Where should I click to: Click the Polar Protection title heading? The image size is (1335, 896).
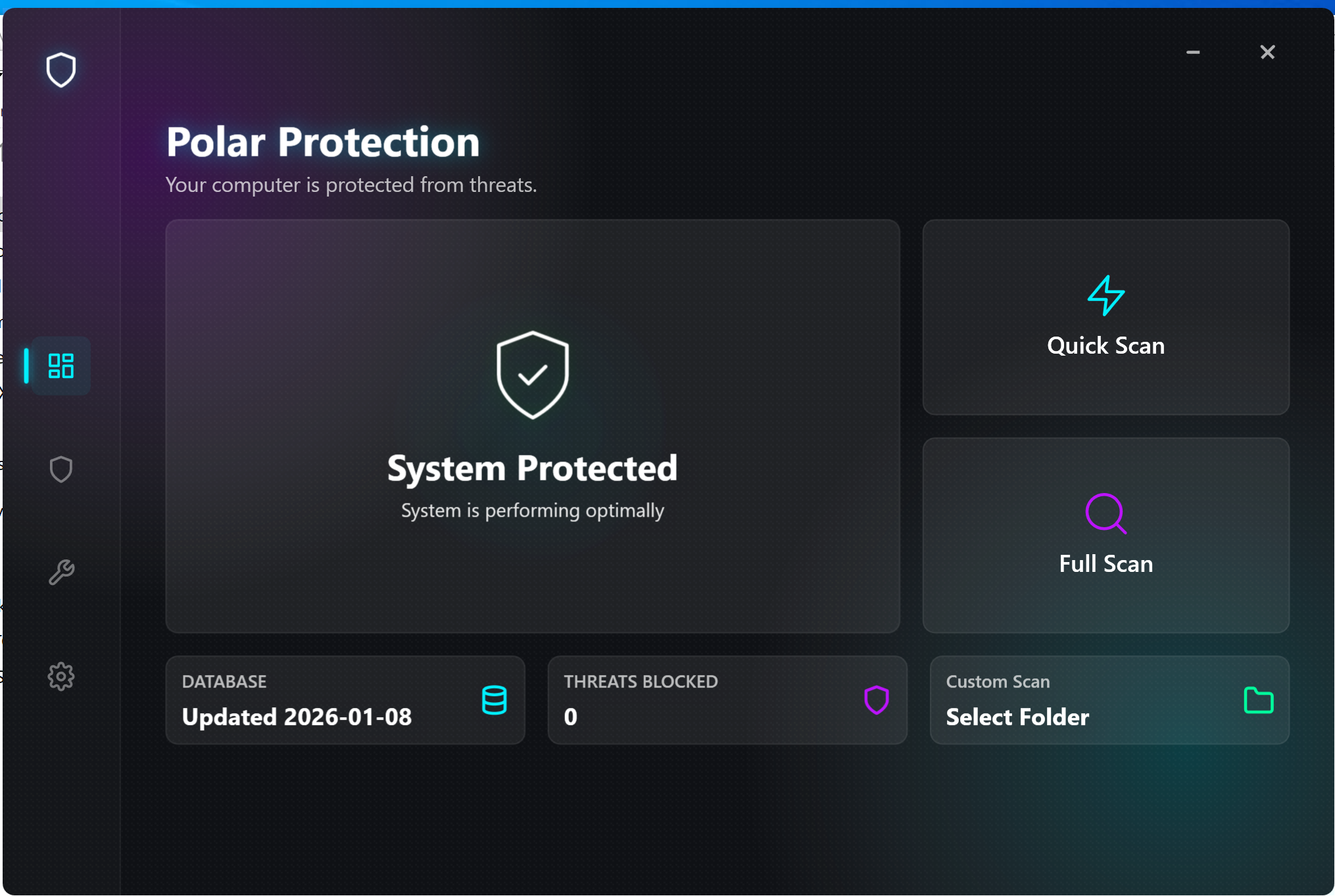pyautogui.click(x=323, y=142)
